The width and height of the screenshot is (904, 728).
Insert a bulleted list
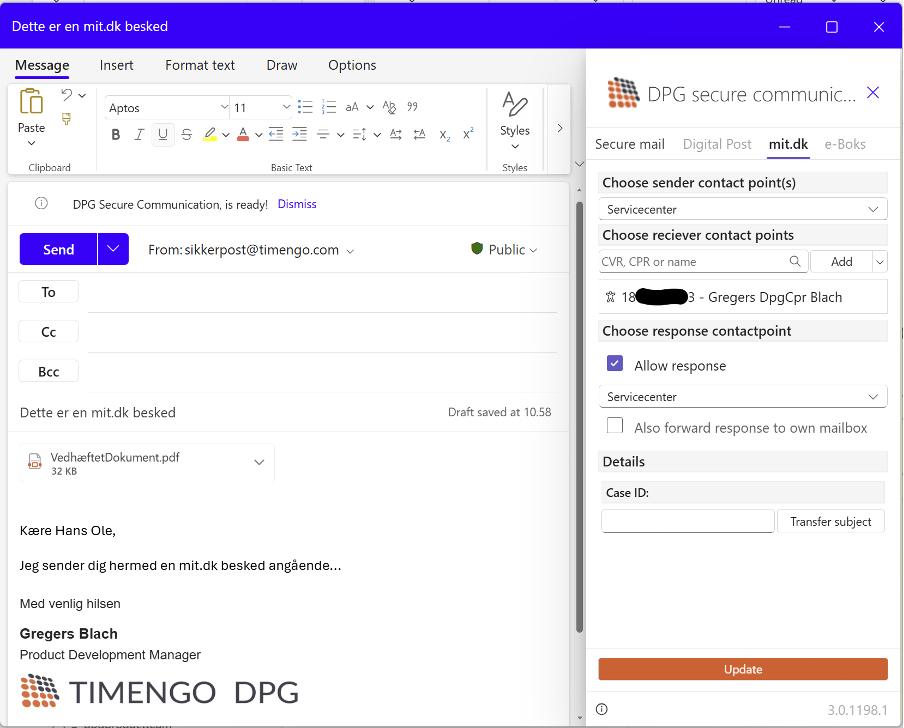[x=305, y=107]
